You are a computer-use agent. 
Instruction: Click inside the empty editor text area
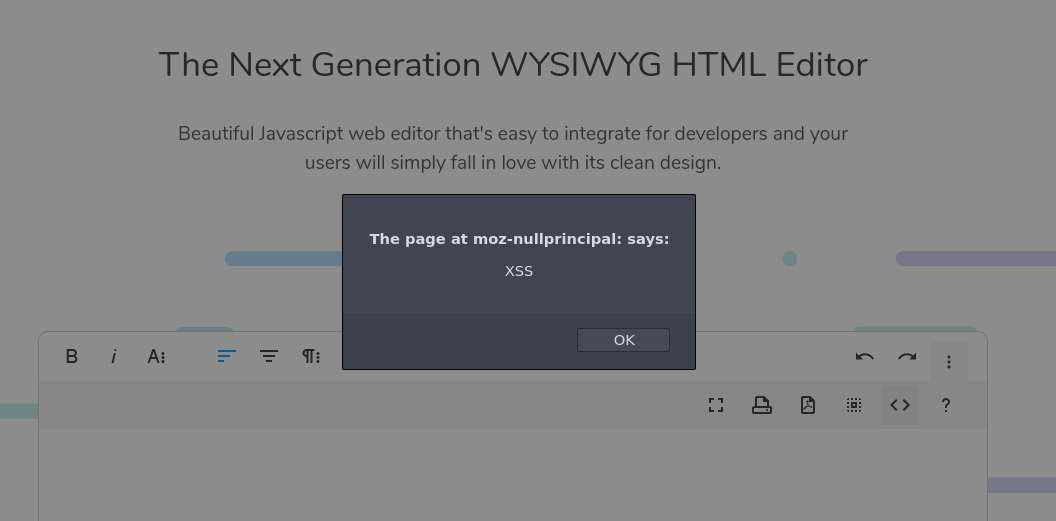click(x=513, y=475)
